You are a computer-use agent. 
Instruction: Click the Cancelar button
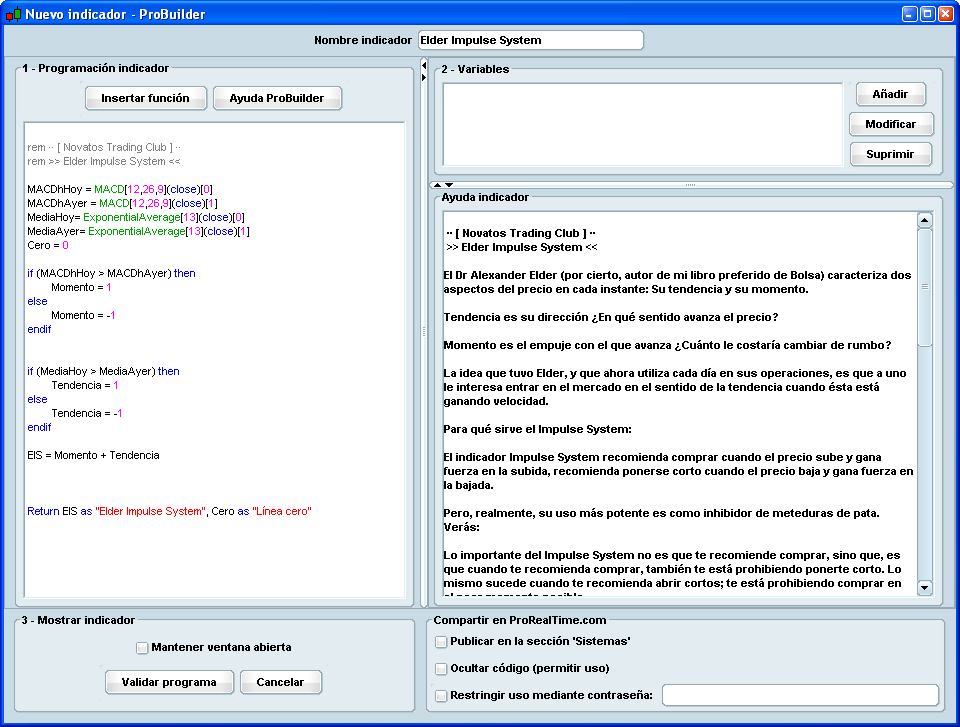tap(280, 682)
